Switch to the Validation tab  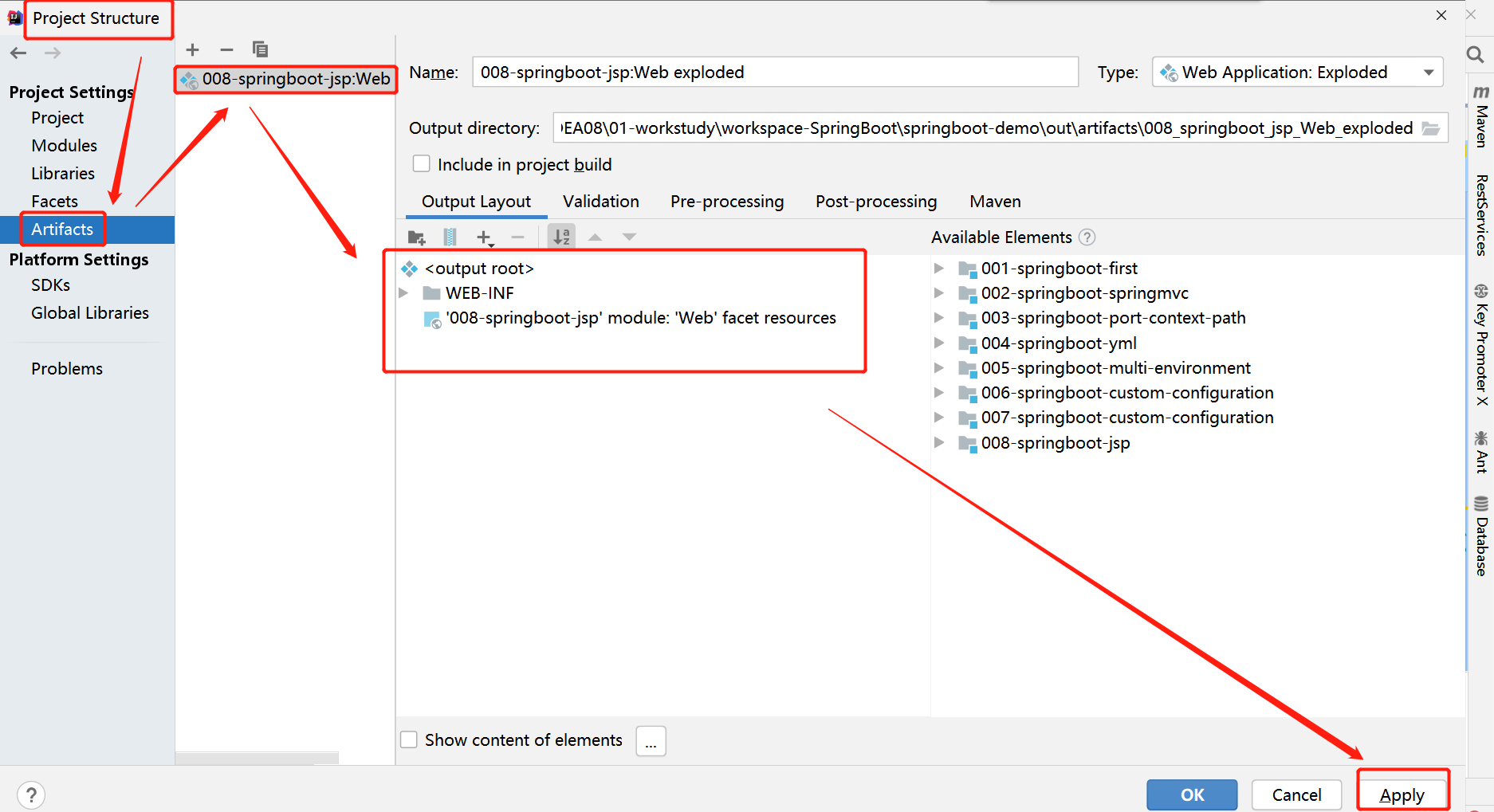pyautogui.click(x=601, y=202)
